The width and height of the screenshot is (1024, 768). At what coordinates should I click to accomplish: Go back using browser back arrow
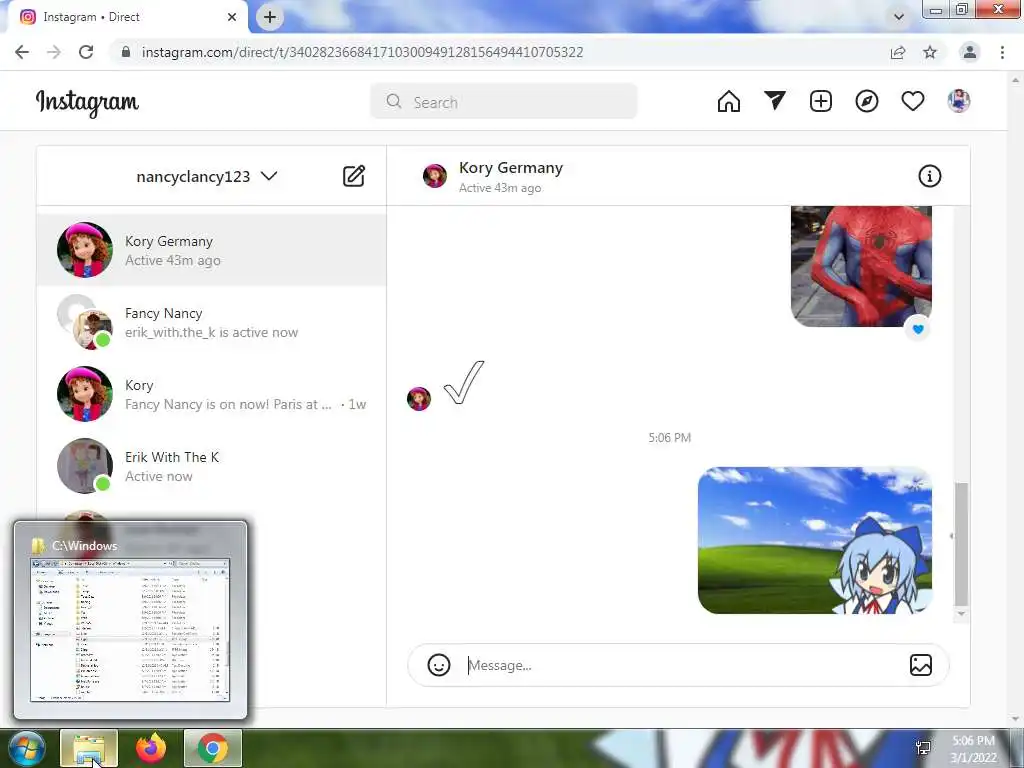tap(22, 52)
